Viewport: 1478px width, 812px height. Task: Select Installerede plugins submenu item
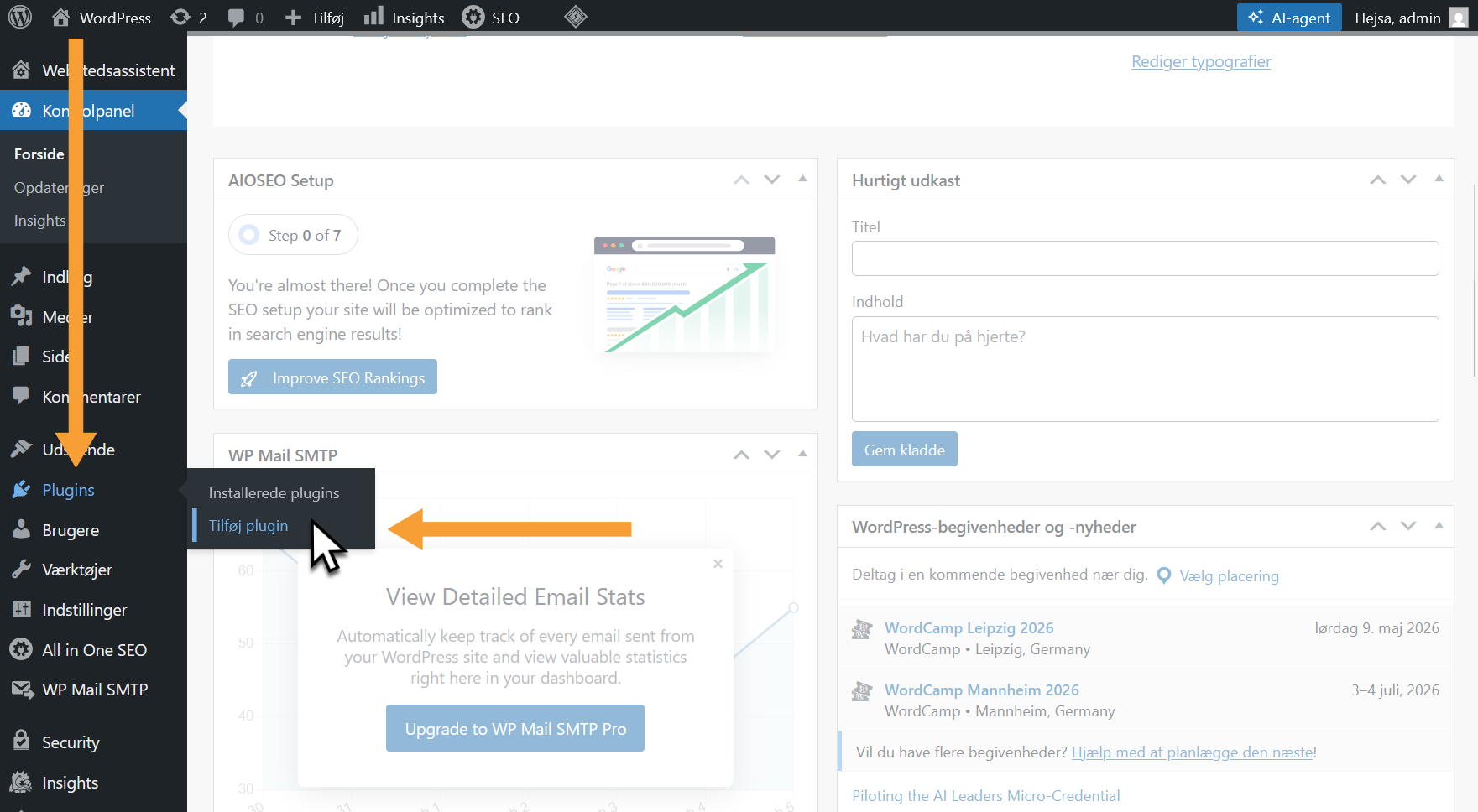[x=274, y=493]
